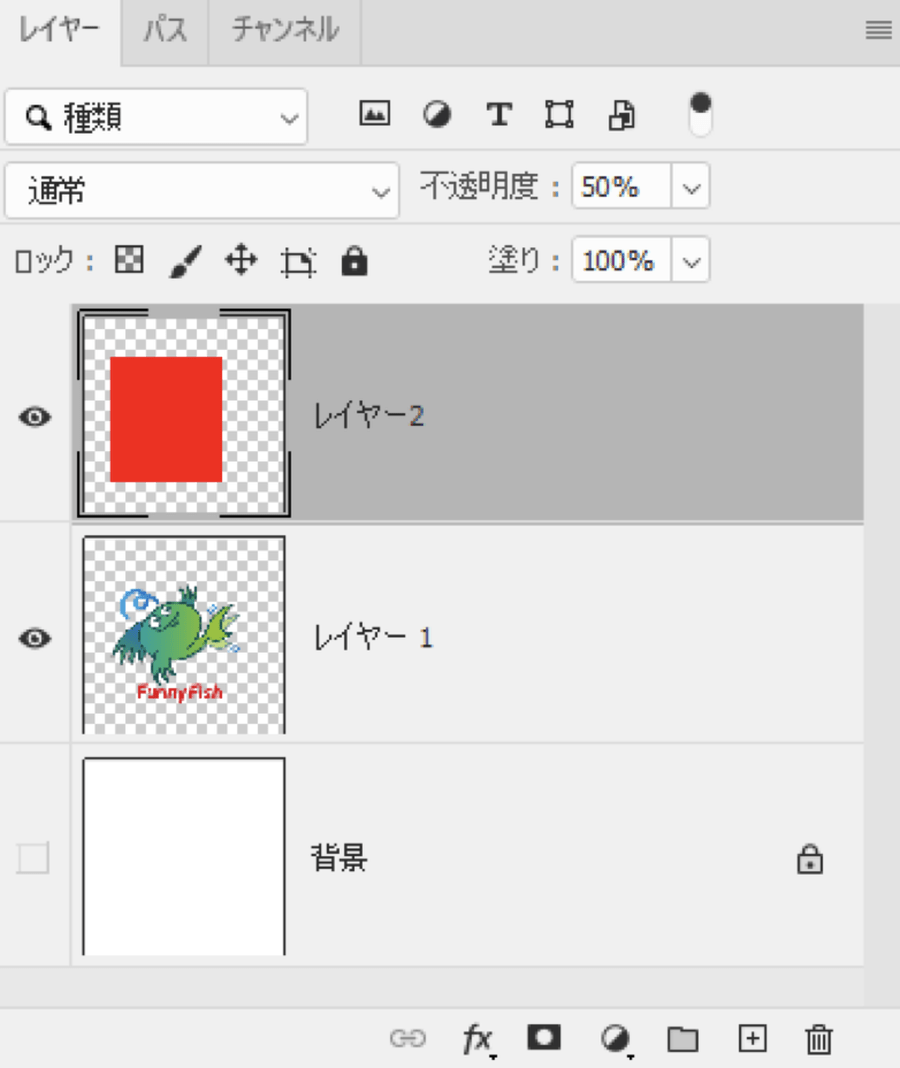Viewport: 900px width, 1068px height.
Task: Click the adjustment layer filter icon
Action: 436,115
